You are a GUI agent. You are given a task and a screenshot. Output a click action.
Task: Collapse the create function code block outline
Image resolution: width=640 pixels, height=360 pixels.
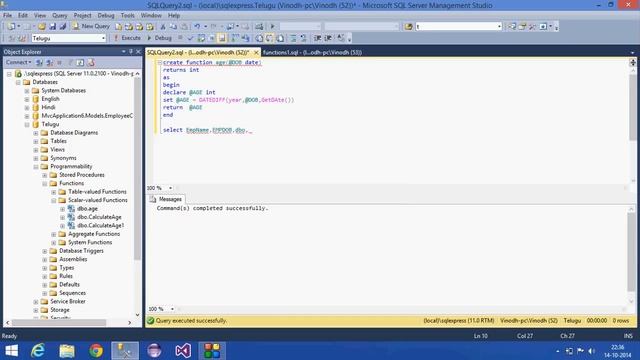160,62
